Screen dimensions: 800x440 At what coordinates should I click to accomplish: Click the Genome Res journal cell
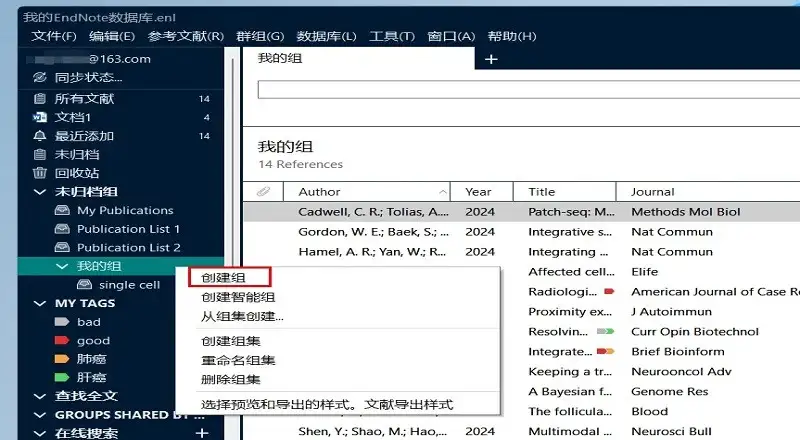point(670,392)
